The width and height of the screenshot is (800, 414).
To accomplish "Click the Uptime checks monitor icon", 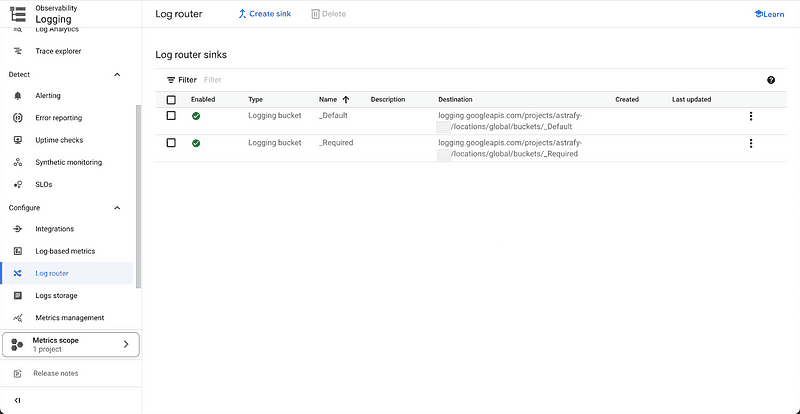I will point(18,140).
